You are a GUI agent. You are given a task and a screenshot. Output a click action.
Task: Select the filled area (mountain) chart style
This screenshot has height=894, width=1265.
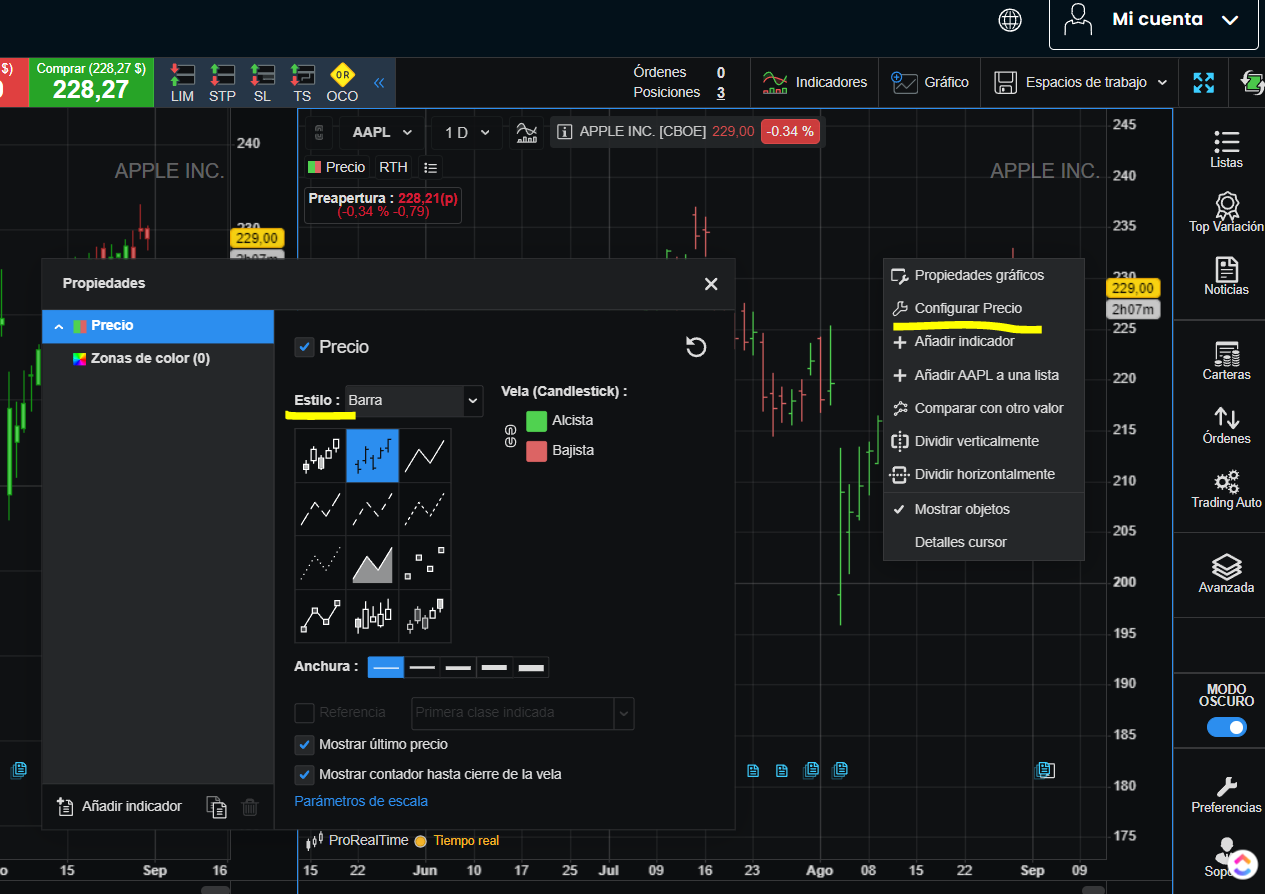pos(372,563)
